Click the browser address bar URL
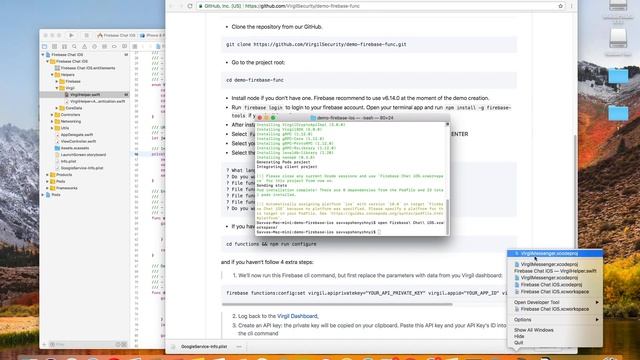Image resolution: width=640 pixels, height=360 pixels. point(302,6)
